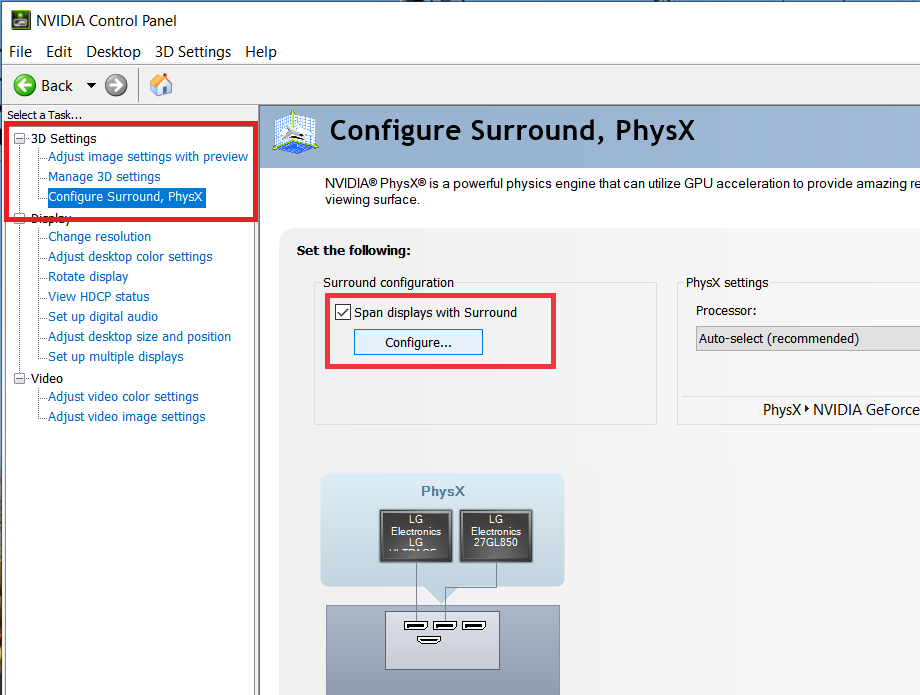
Task: Click the first DisplayPort connector icon
Action: 416,626
